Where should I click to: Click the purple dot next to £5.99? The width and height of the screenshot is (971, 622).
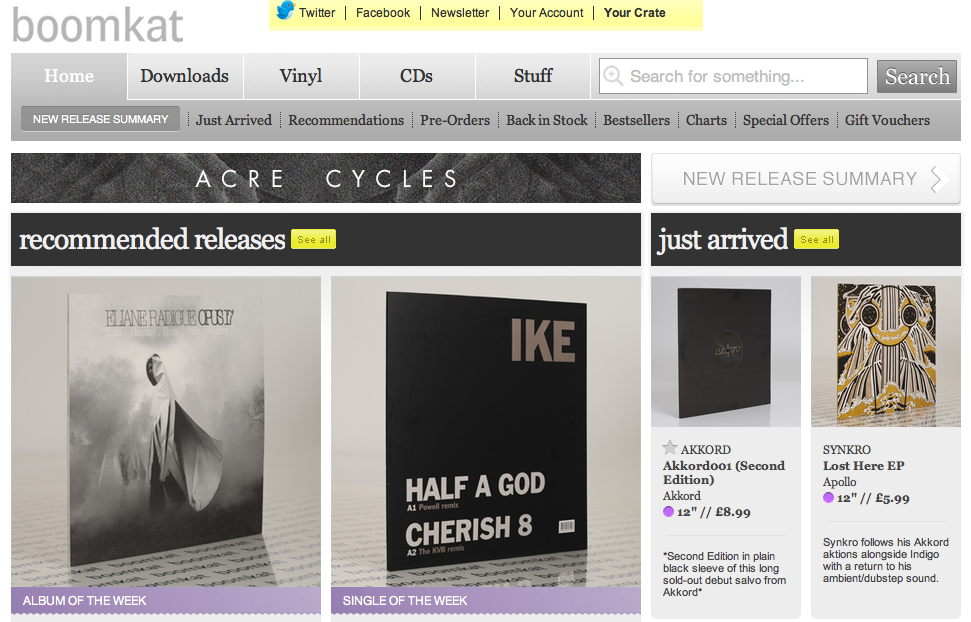click(x=828, y=497)
